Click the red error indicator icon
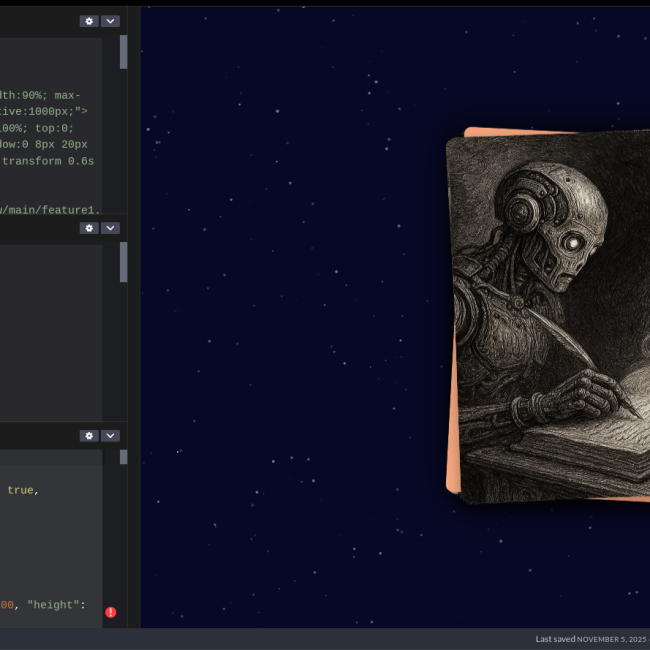 [x=110, y=612]
